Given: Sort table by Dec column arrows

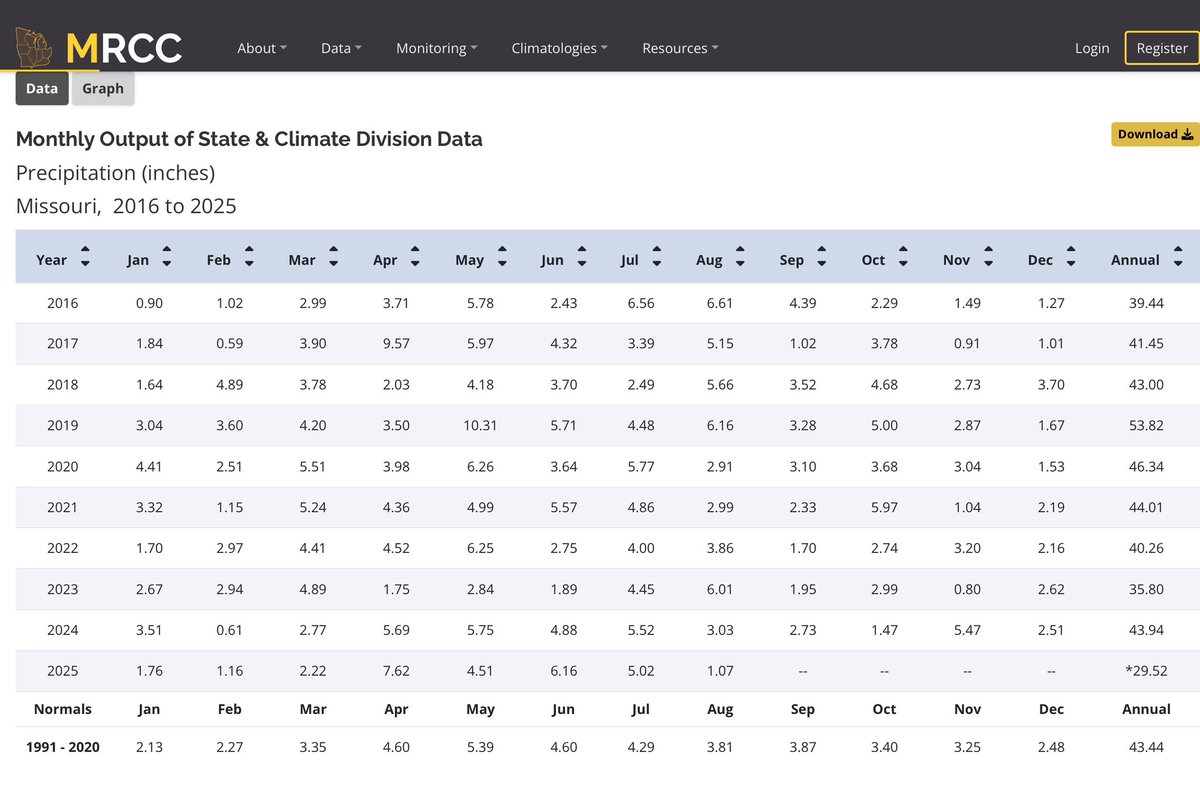Looking at the screenshot, I should [x=1071, y=256].
